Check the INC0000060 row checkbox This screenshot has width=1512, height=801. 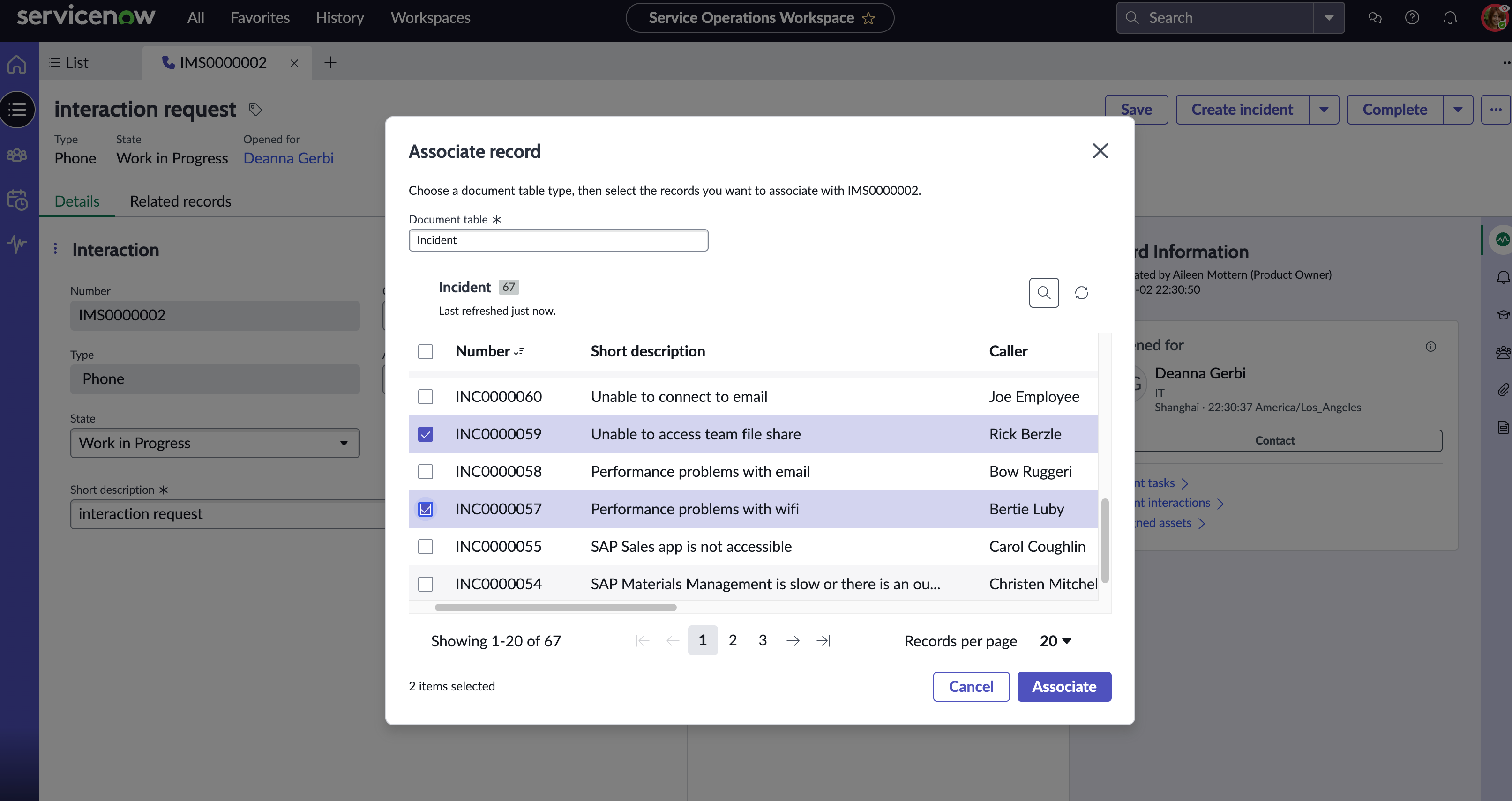(426, 397)
